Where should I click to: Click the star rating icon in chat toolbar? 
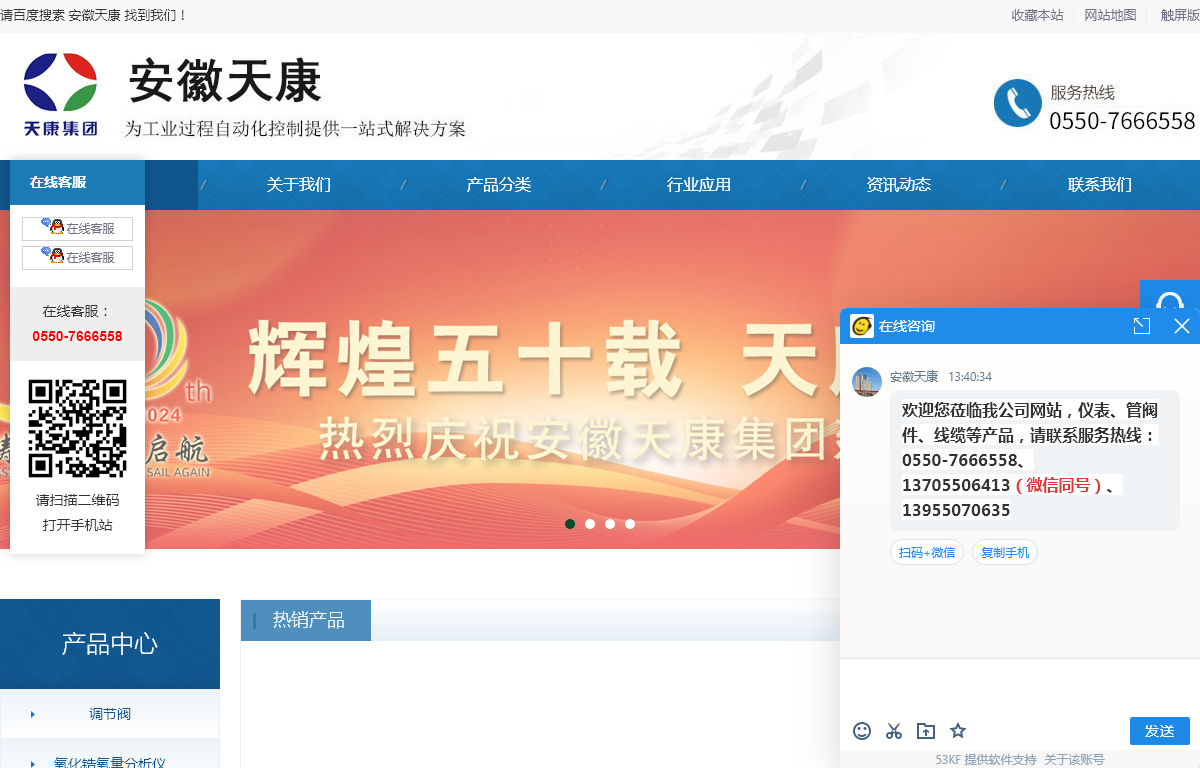point(957,731)
